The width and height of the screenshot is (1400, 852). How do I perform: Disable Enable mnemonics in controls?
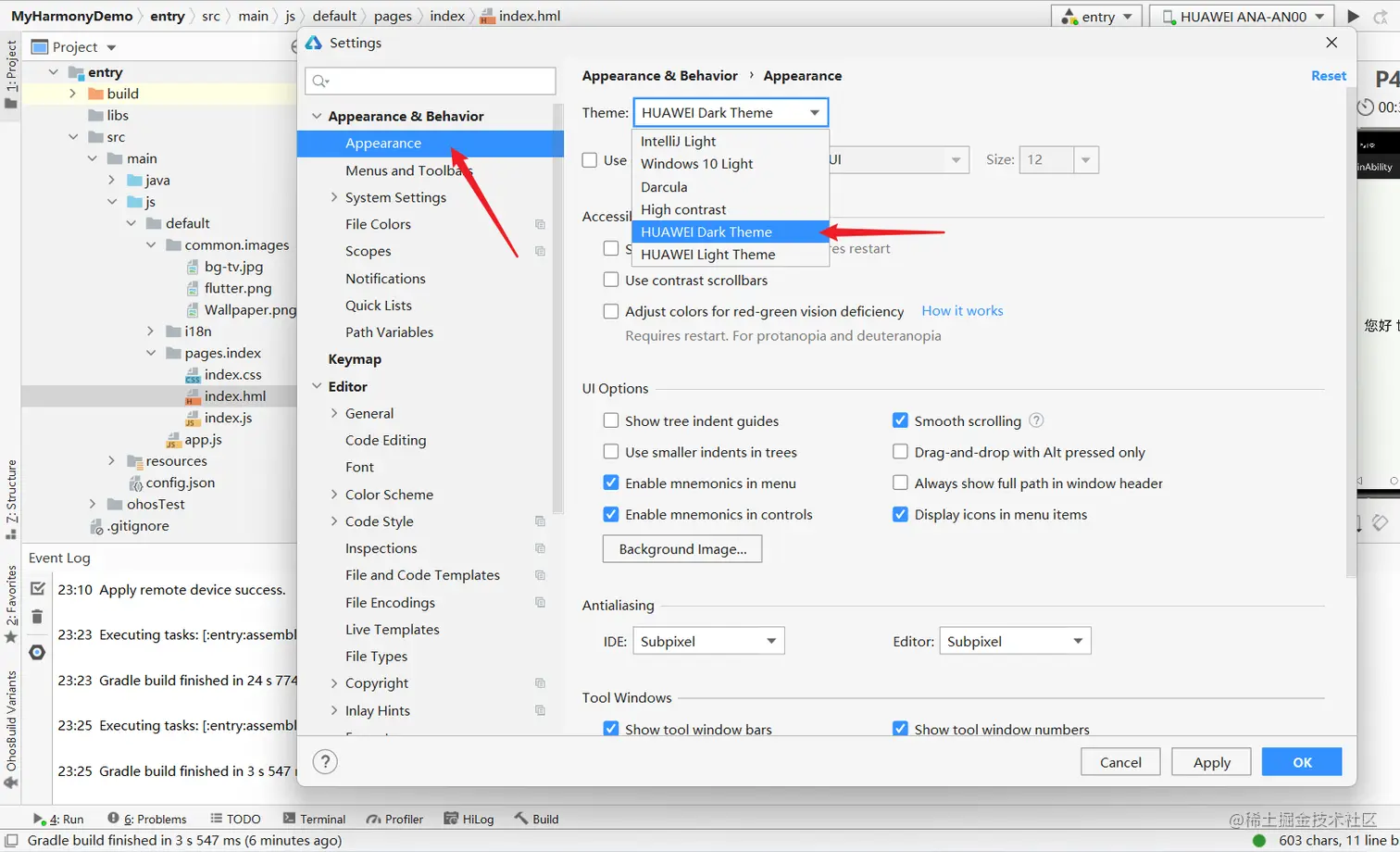[610, 514]
